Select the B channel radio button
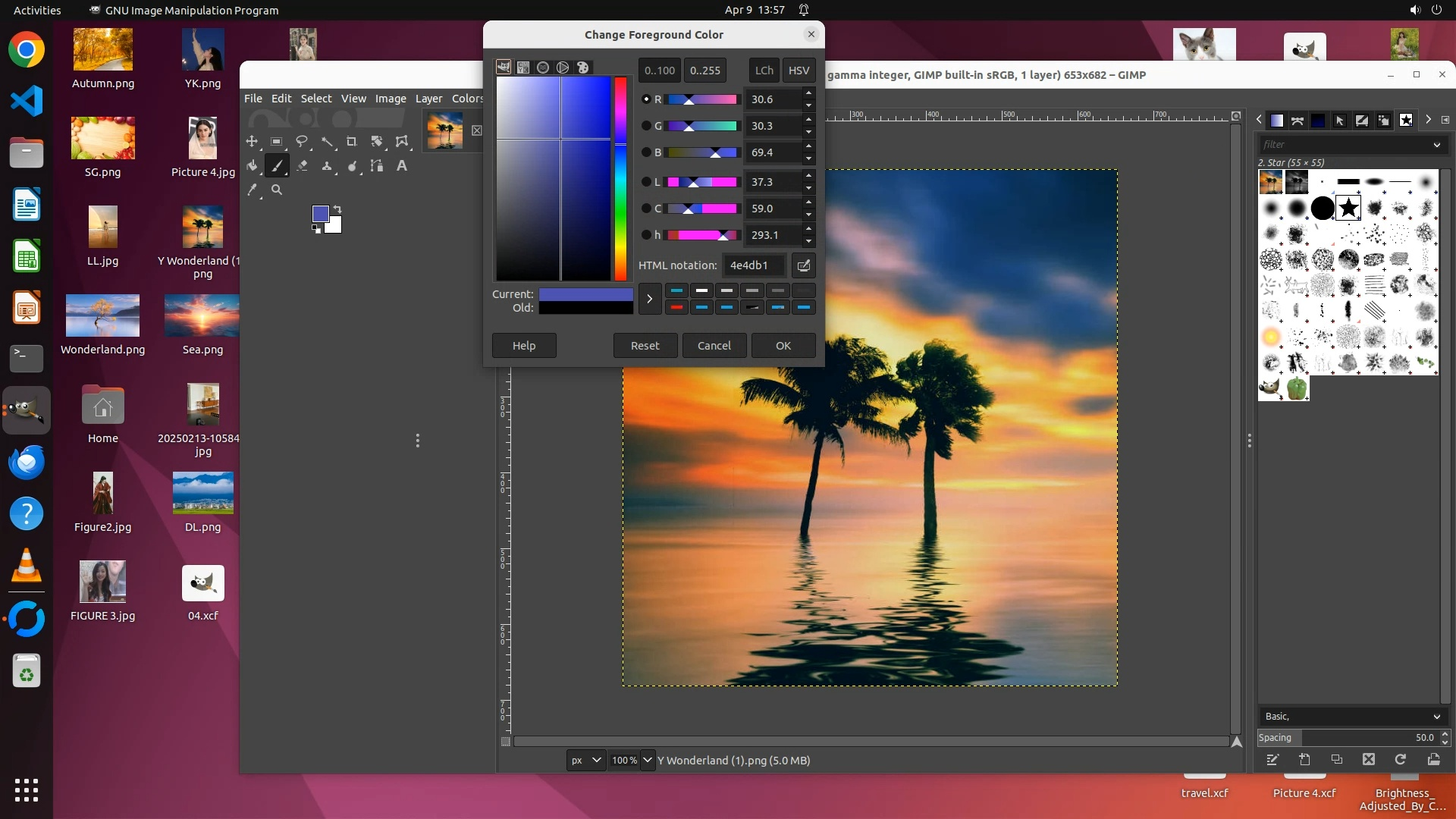This screenshot has width=1456, height=819. coord(646,152)
